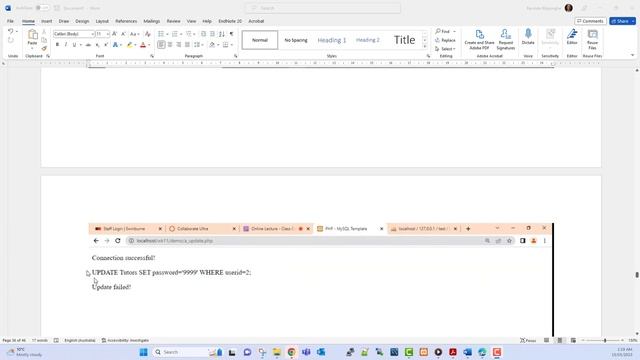This screenshot has width=640, height=360.
Task: Increase paragraph indent
Action: pos(212,34)
